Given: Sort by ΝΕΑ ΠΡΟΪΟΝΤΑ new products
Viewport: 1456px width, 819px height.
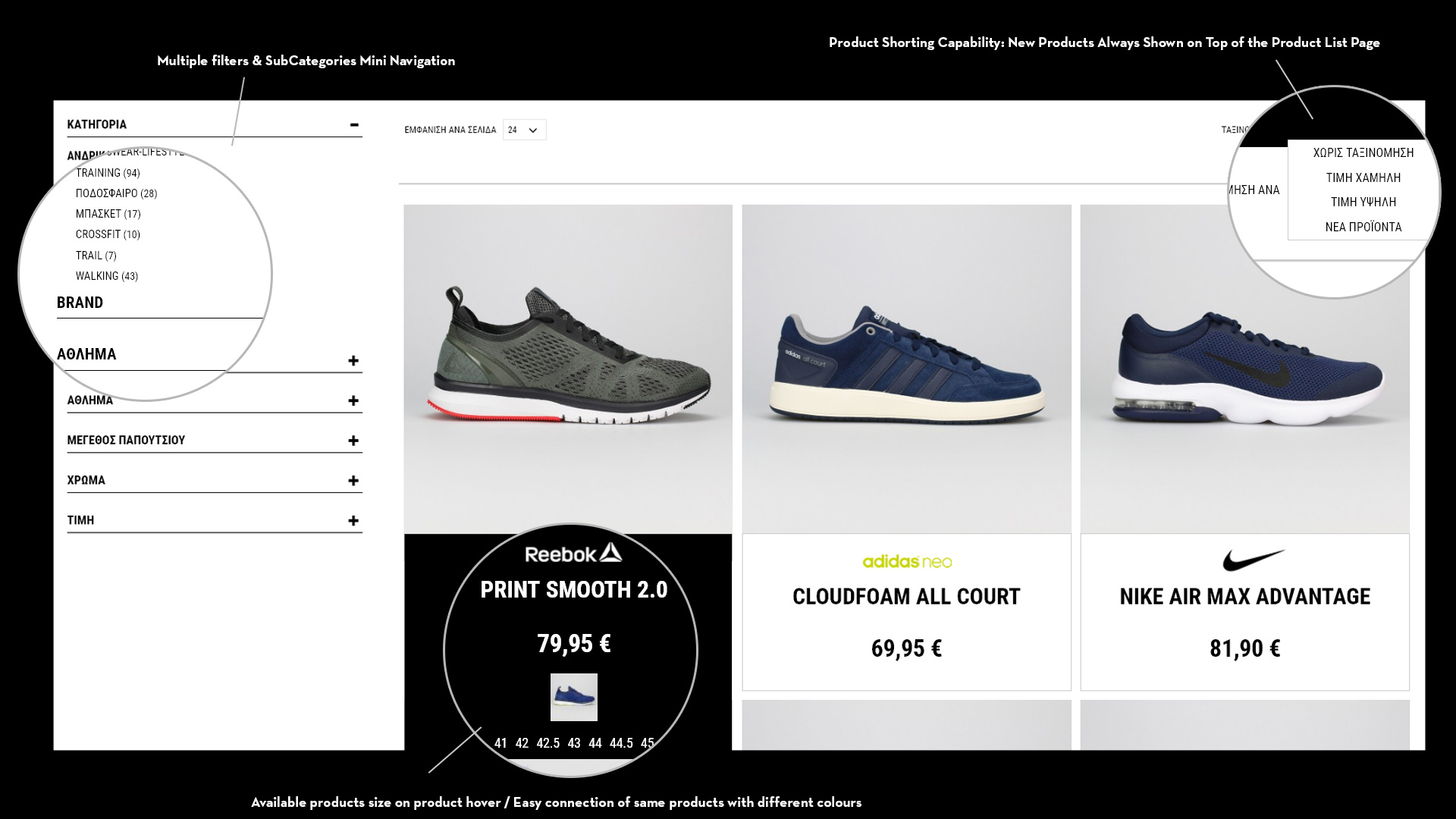Looking at the screenshot, I should tap(1363, 227).
